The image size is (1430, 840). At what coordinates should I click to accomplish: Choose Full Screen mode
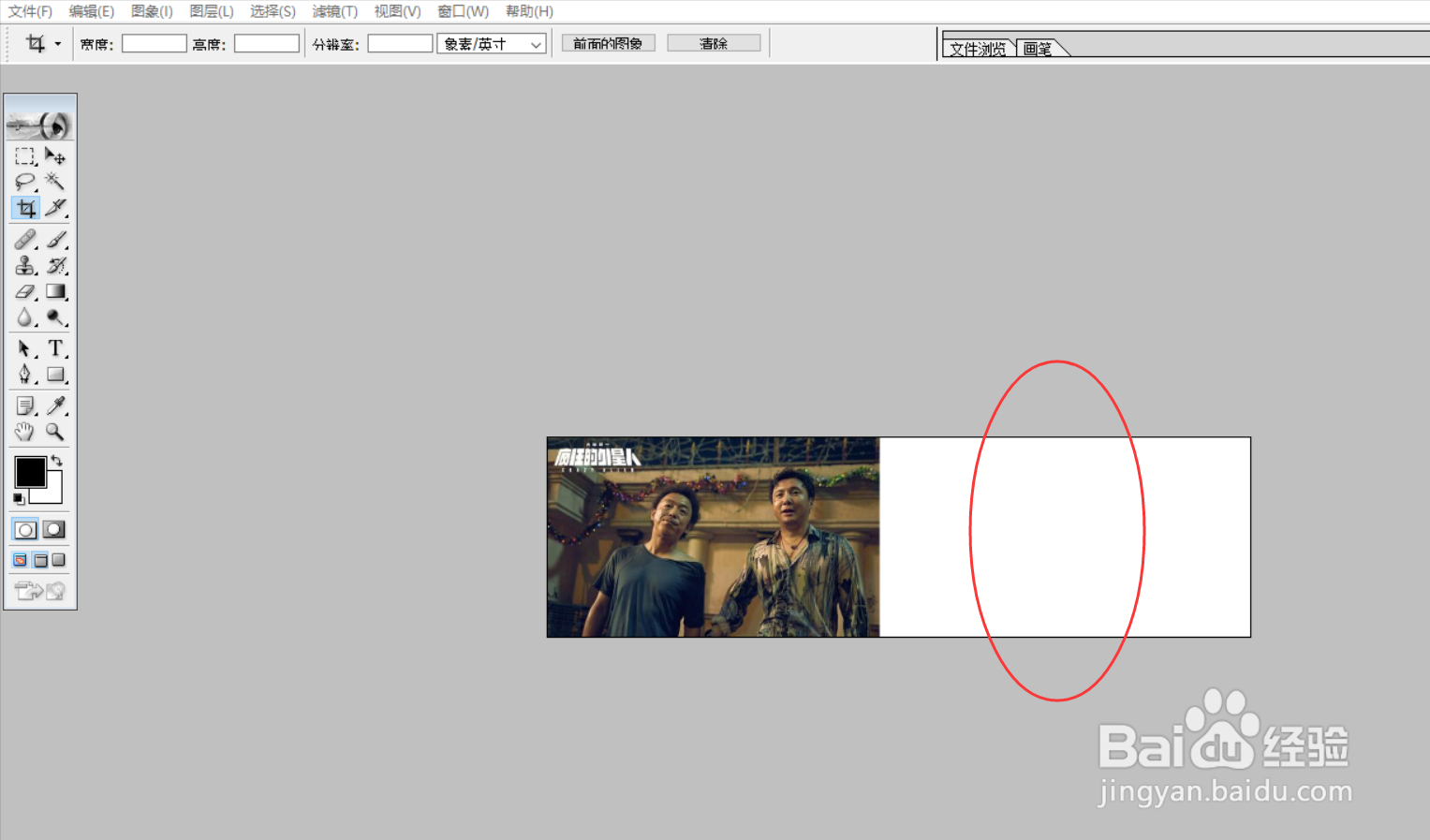(59, 560)
